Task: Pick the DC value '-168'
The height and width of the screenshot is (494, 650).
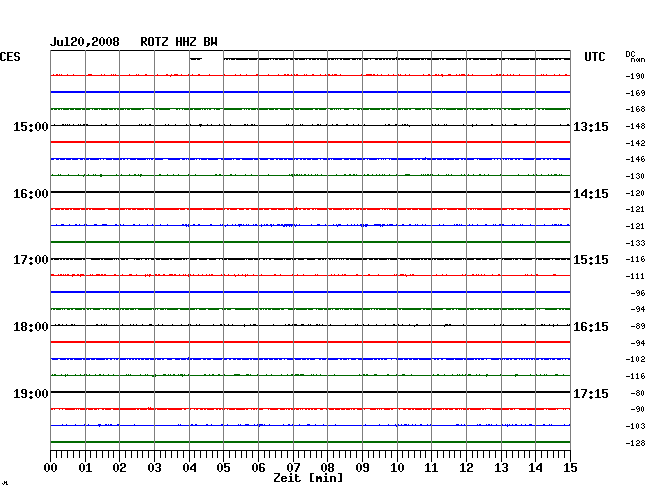Action: (x=635, y=109)
